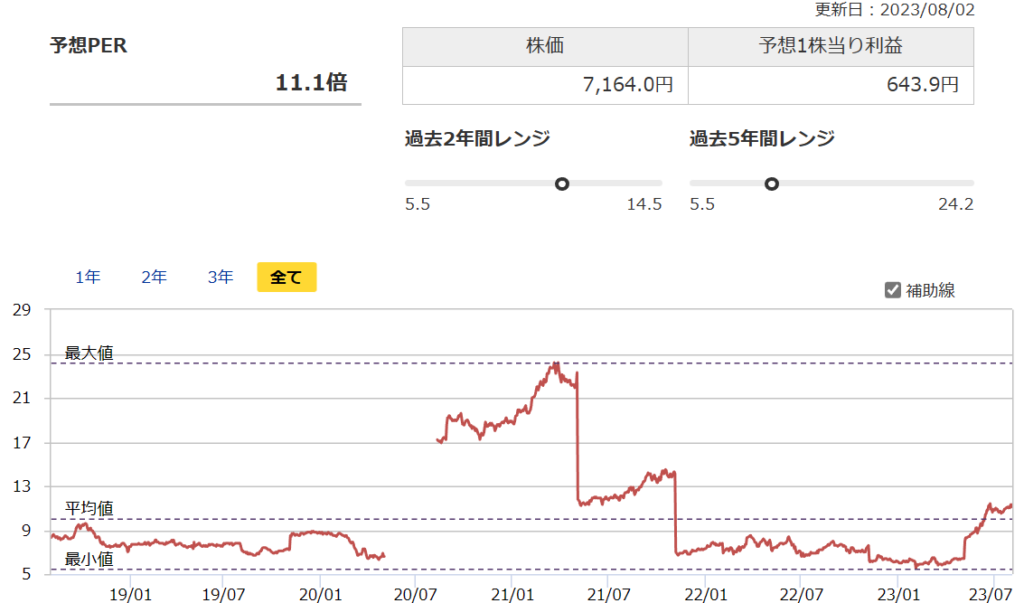The width and height of the screenshot is (1024, 603).
Task: Switch chart to 2年 range
Action: 154,277
